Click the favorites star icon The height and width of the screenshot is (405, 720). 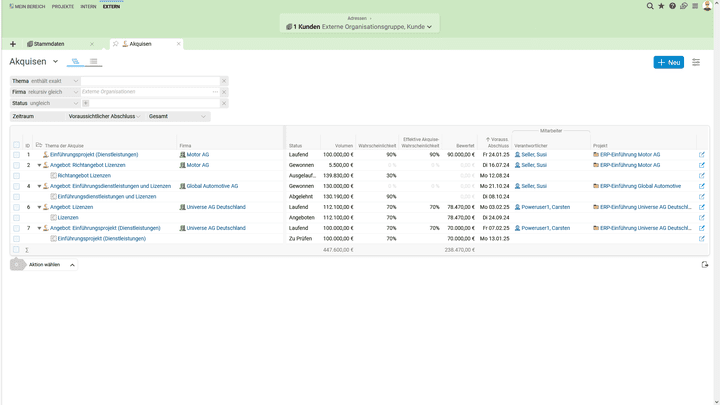pyautogui.click(x=661, y=6)
